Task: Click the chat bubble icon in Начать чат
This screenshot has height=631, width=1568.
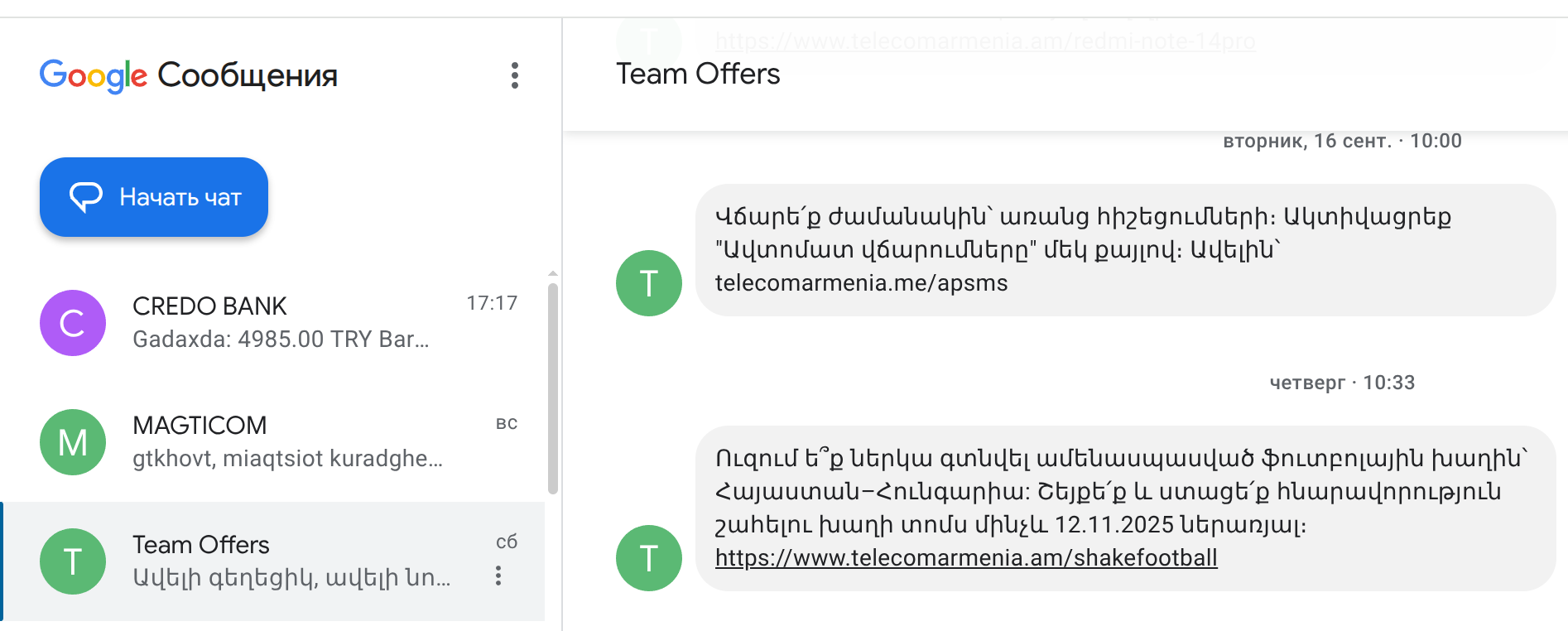Action: click(x=86, y=197)
